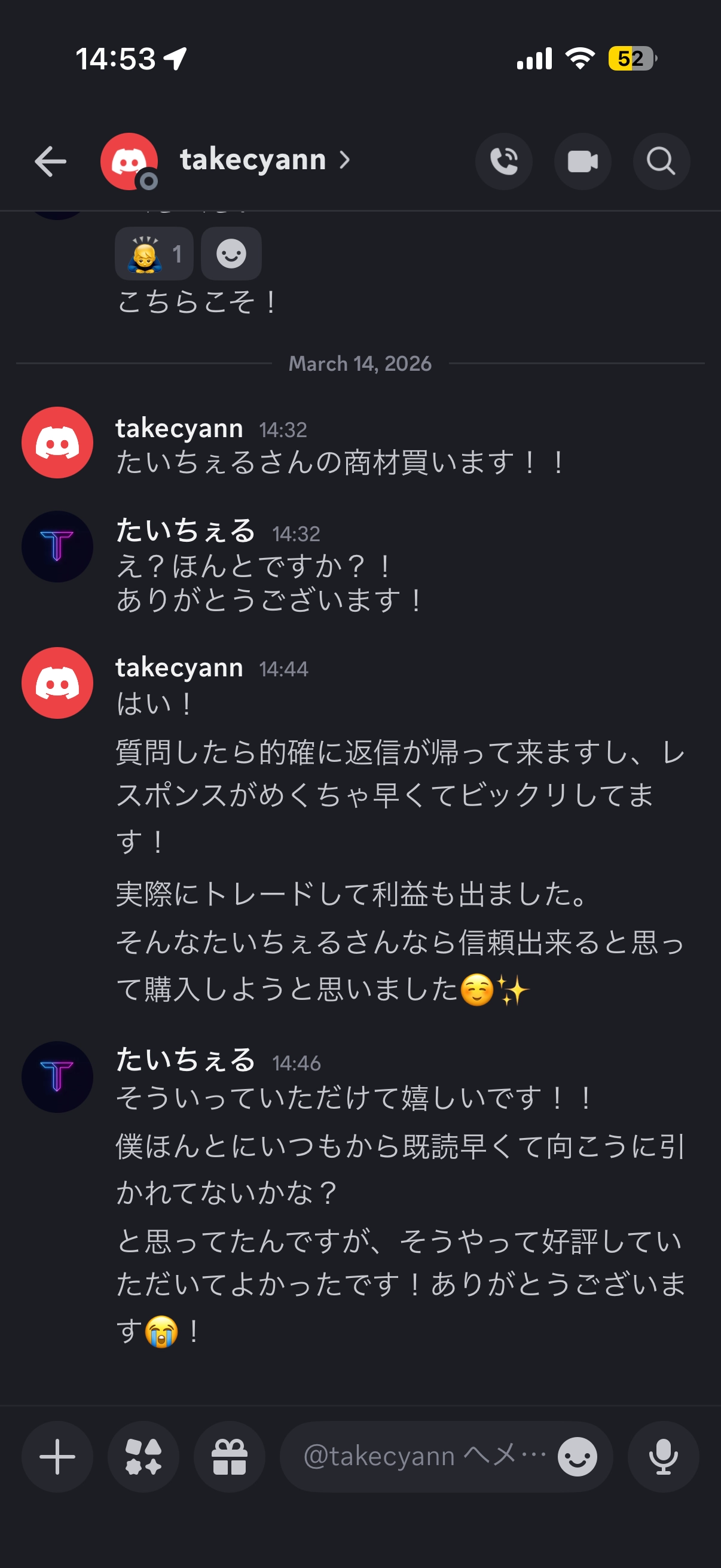Start a voice call with takecyann
This screenshot has height=1568, width=721.
tap(503, 161)
